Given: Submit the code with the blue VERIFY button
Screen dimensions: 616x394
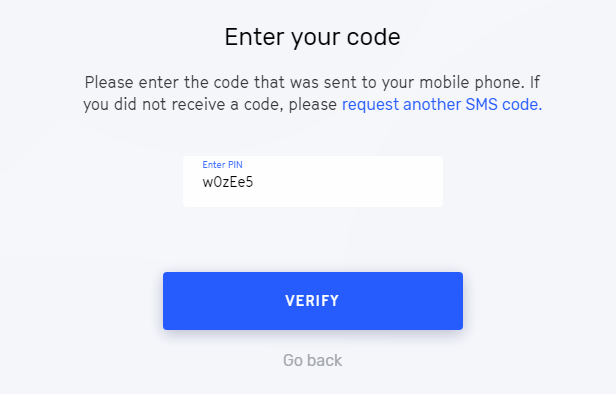Looking at the screenshot, I should (x=313, y=301).
